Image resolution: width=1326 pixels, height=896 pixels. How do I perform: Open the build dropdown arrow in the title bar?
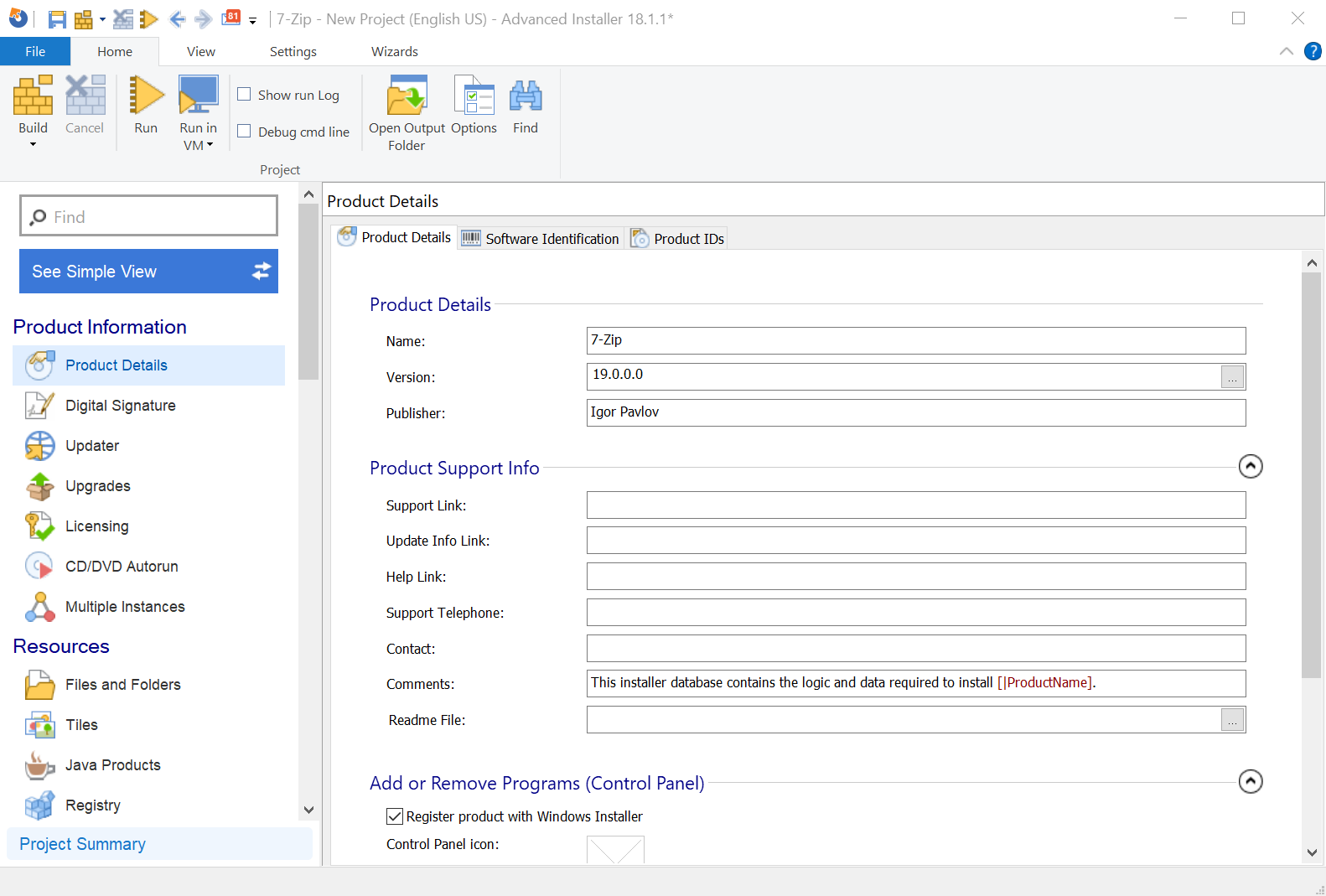point(102,19)
